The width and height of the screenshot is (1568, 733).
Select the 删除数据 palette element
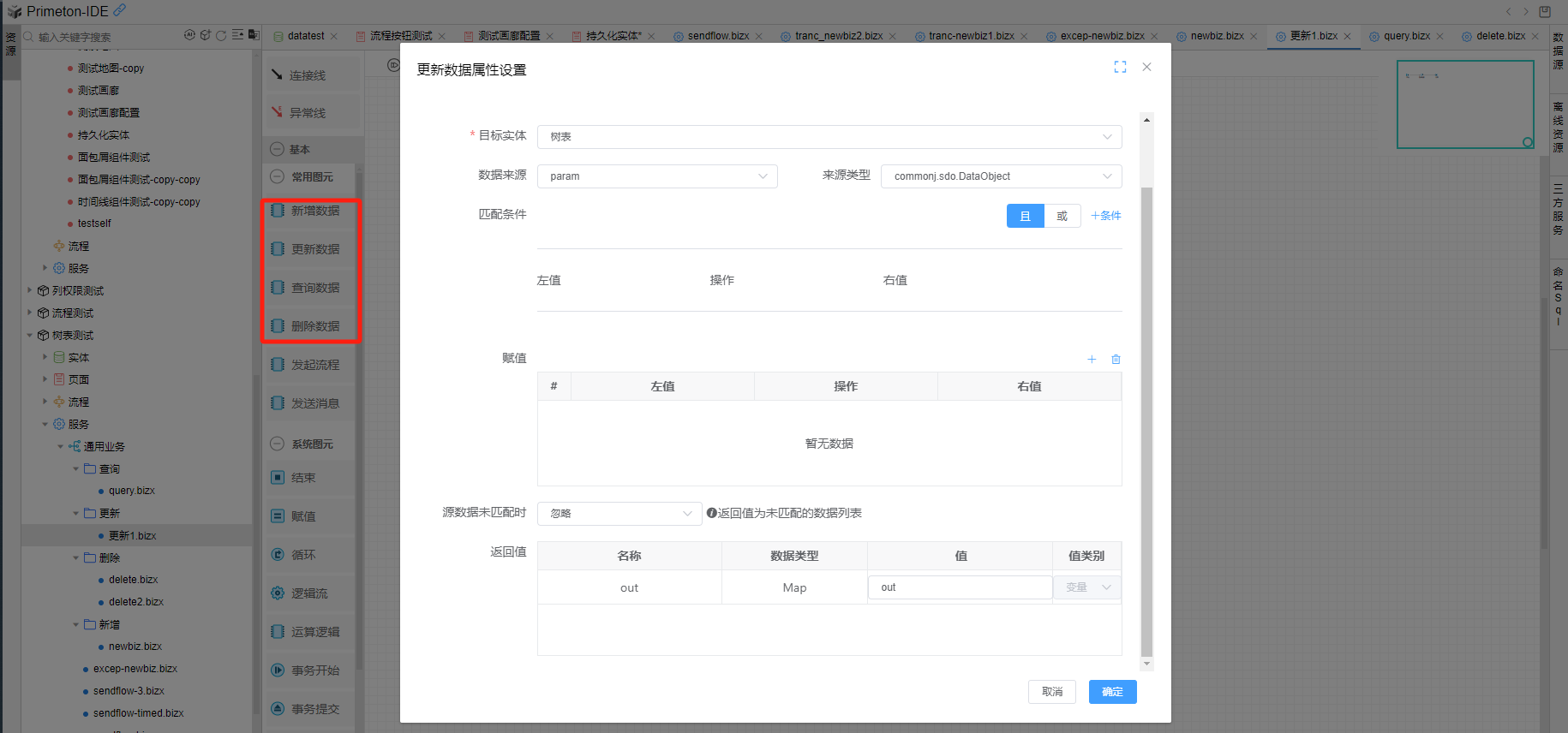point(314,326)
